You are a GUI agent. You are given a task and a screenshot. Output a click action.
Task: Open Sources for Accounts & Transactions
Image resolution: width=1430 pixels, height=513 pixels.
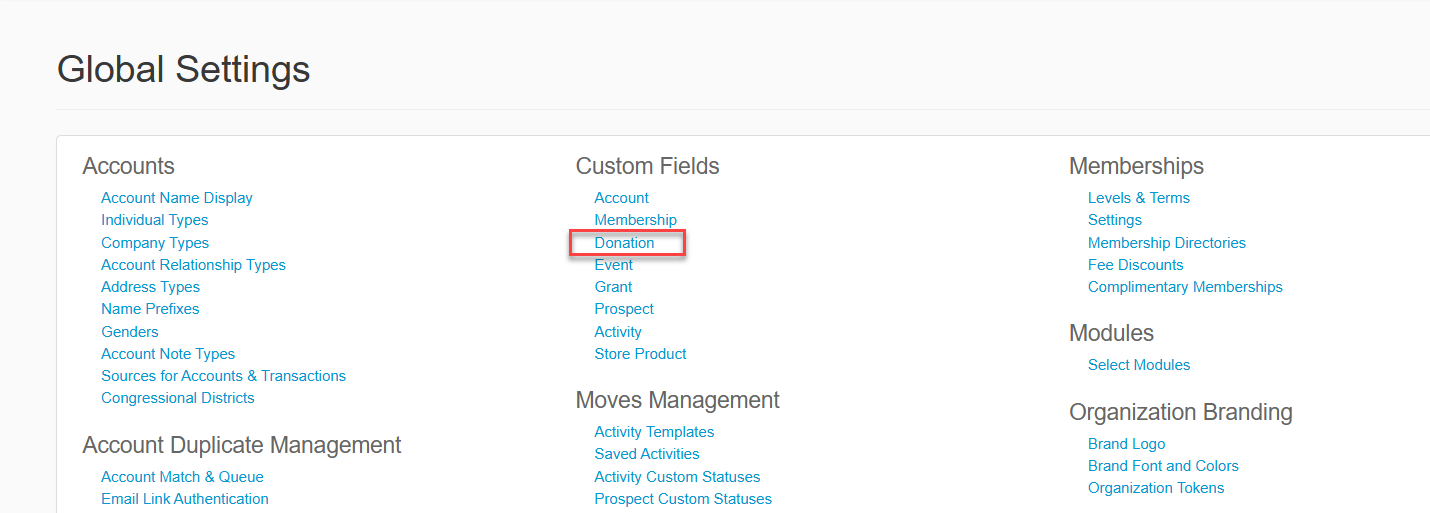click(224, 376)
